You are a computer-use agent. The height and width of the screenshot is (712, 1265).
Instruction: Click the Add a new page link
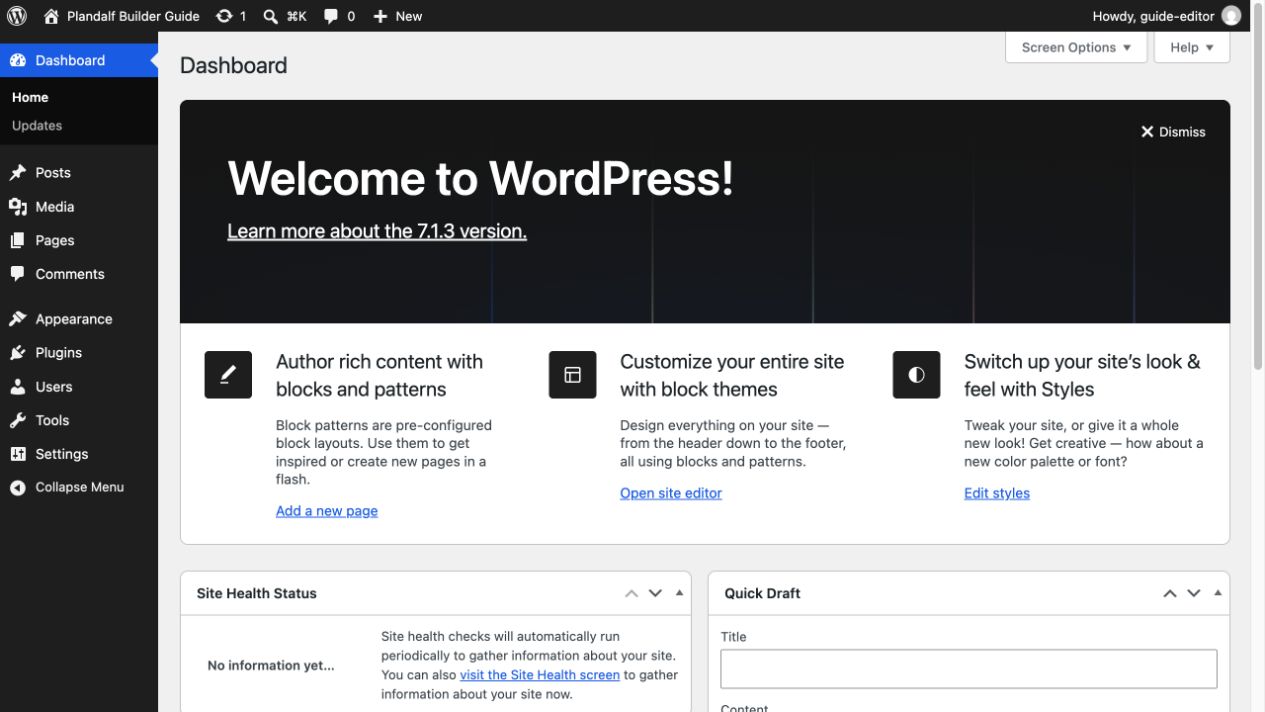pyautogui.click(x=327, y=511)
